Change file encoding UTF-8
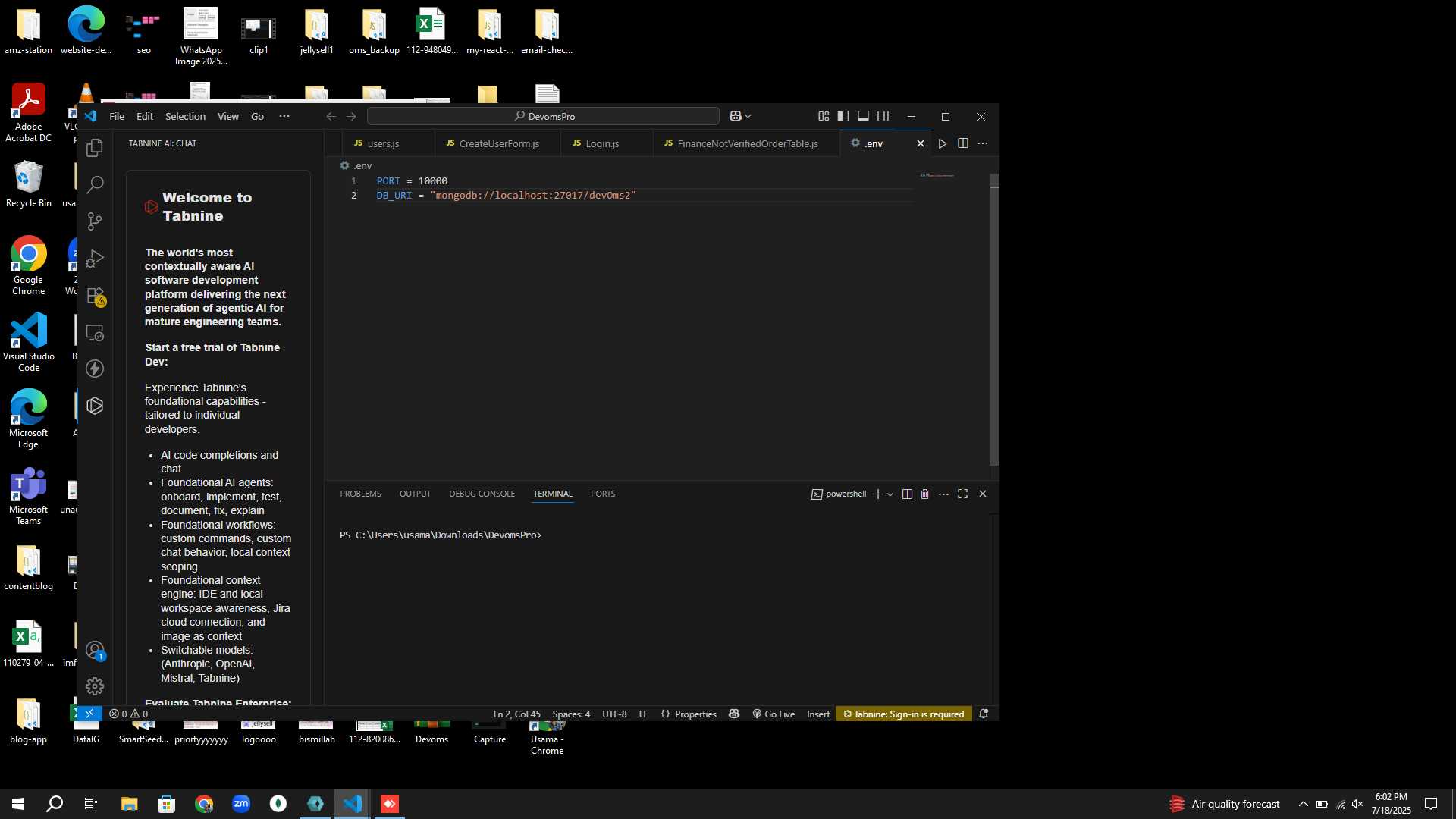The width and height of the screenshot is (1456, 819). [x=614, y=714]
